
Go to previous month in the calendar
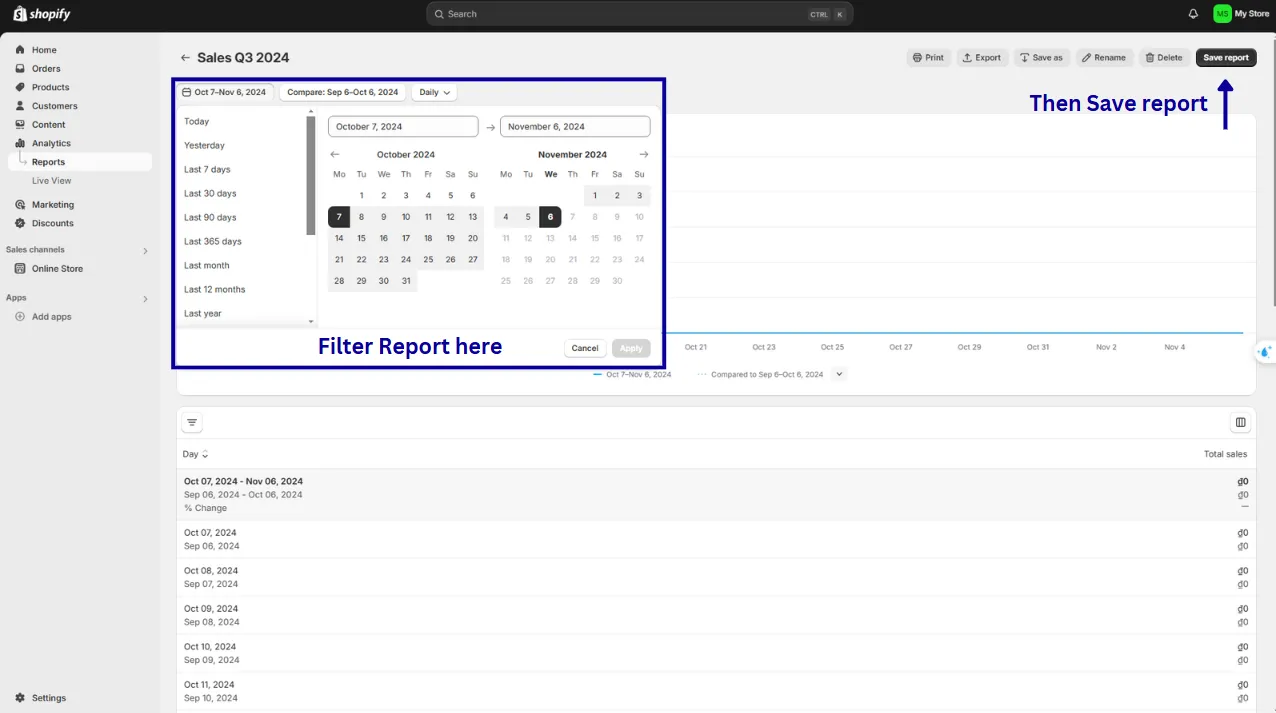(335, 155)
